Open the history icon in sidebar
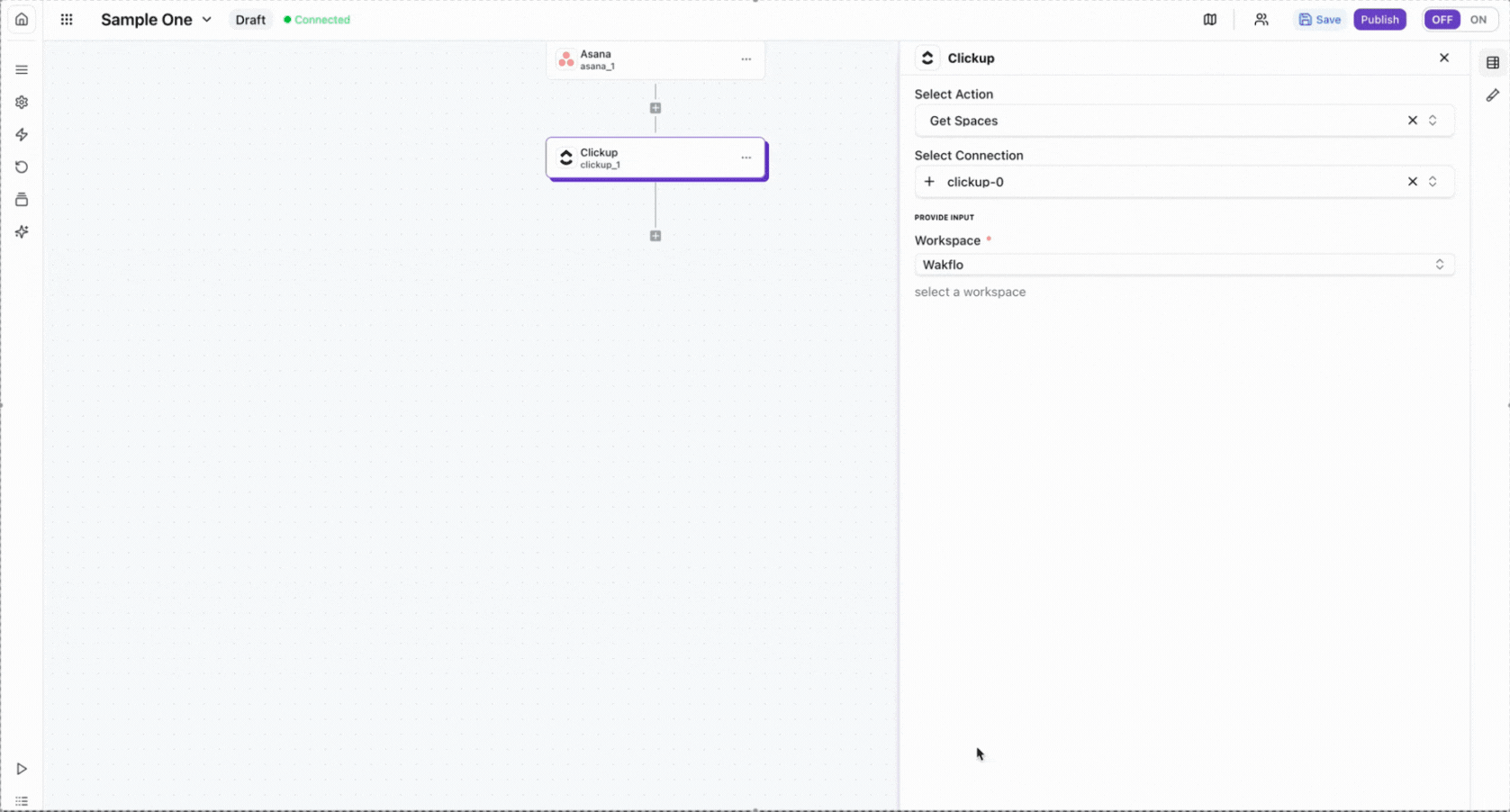 [22, 167]
